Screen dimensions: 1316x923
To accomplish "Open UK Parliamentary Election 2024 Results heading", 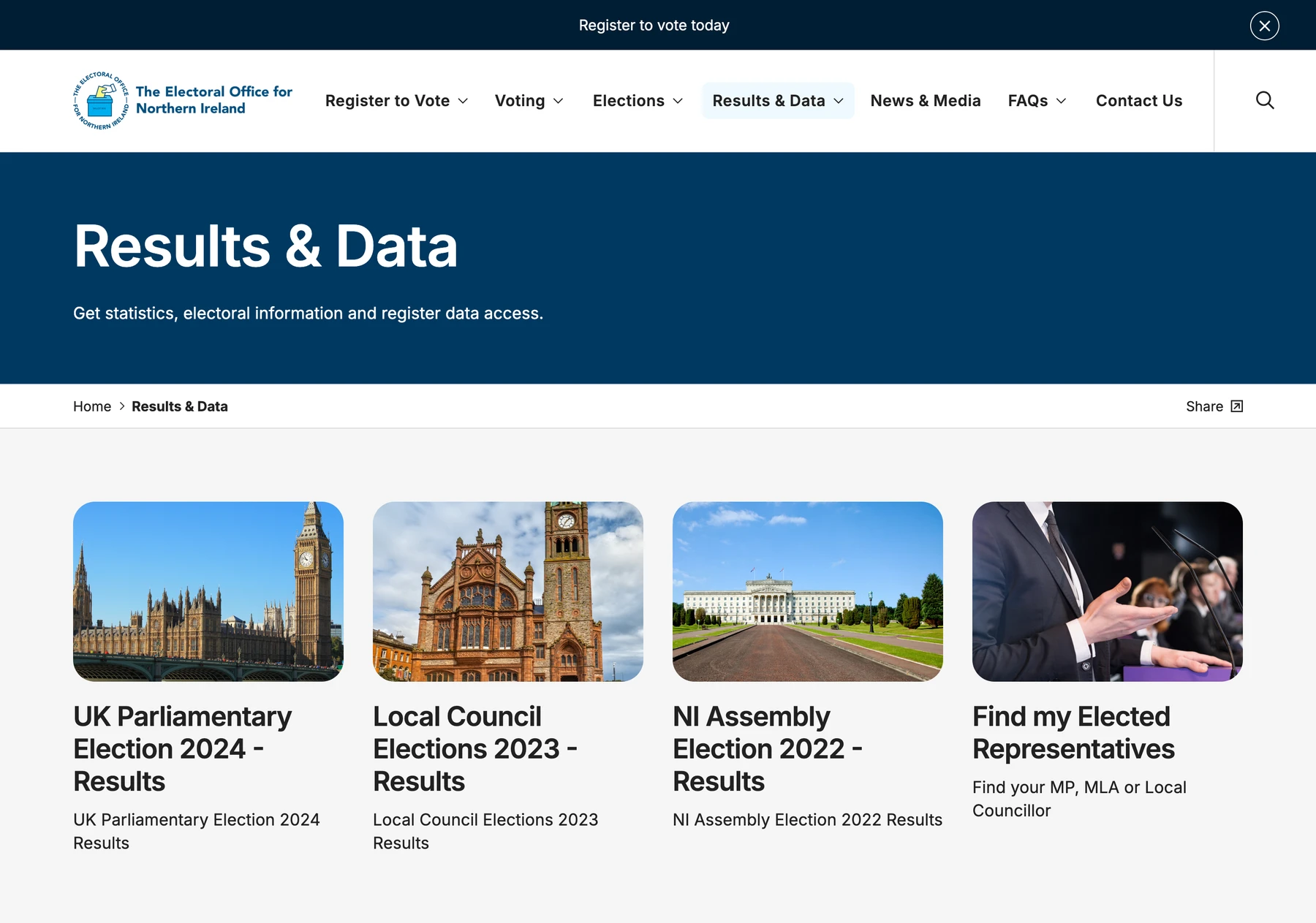I will pos(183,749).
